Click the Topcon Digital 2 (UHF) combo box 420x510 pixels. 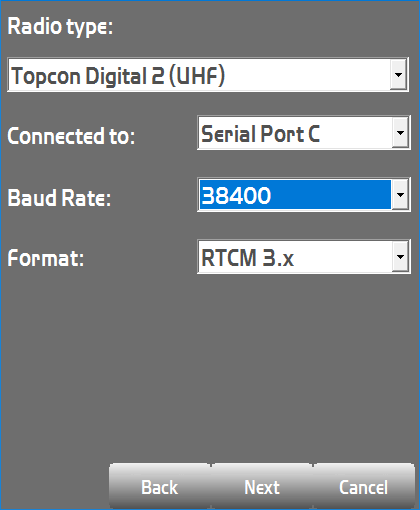pos(208,75)
